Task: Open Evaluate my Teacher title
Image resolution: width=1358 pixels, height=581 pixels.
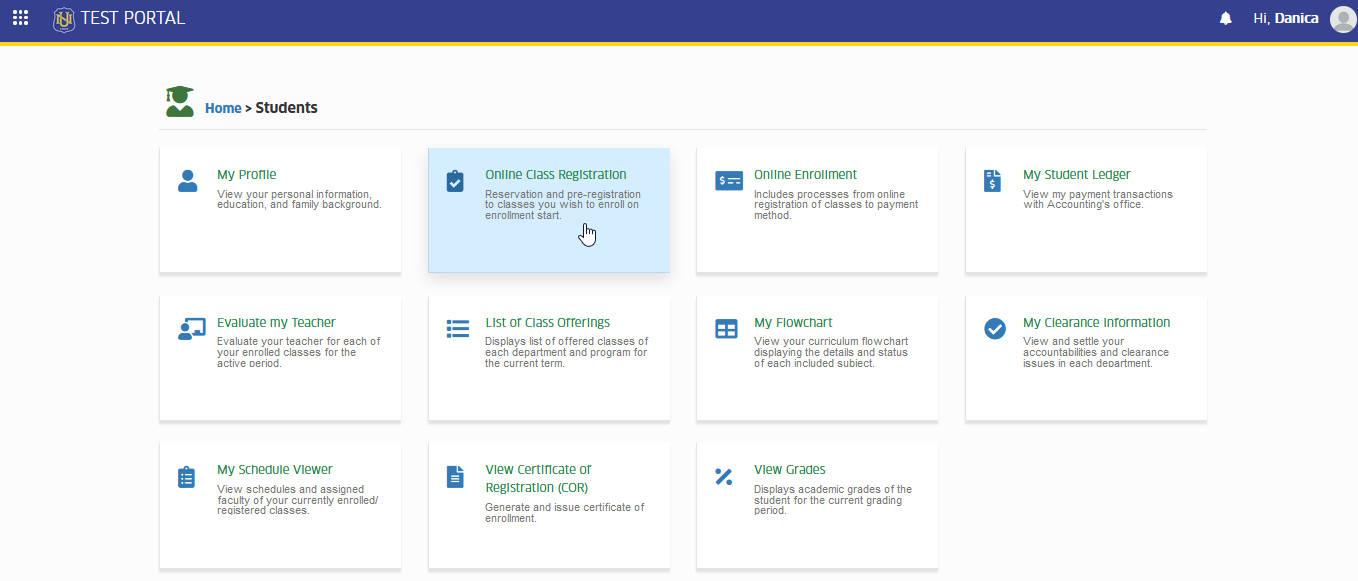Action: click(x=276, y=323)
